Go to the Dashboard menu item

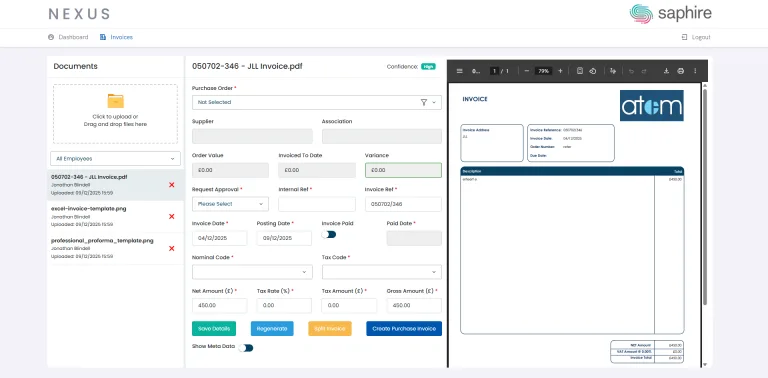click(68, 37)
